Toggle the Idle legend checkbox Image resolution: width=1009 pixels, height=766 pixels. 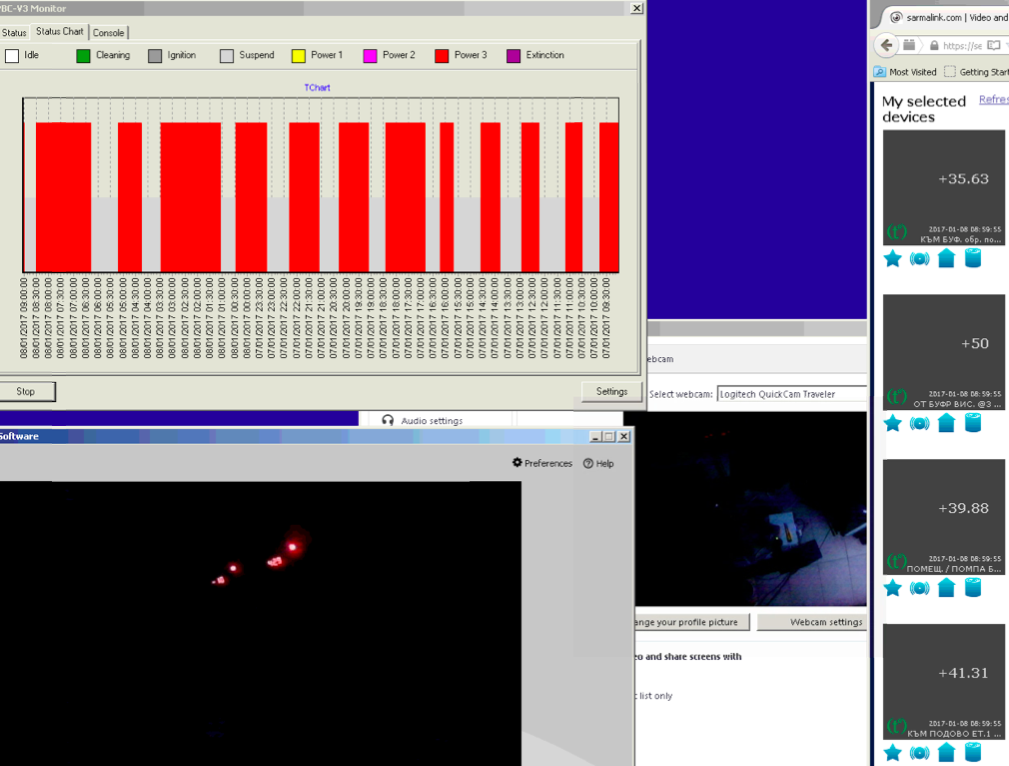(12, 56)
